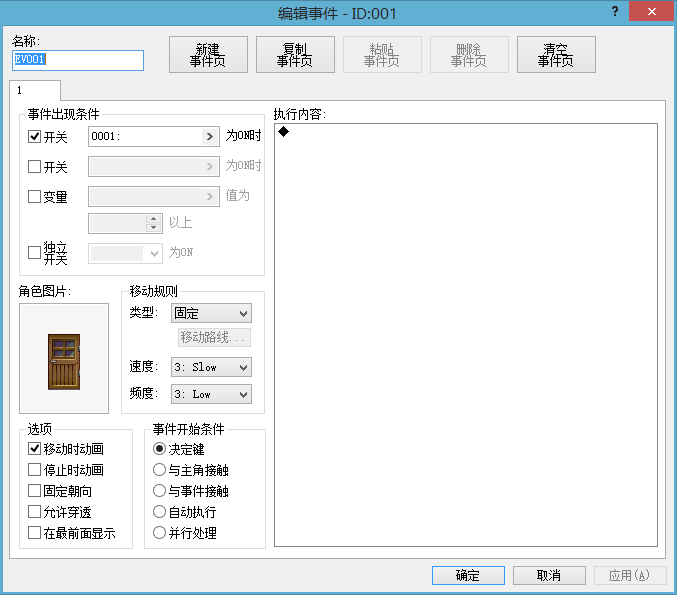Select the 决定键 trigger radio button

coord(159,449)
